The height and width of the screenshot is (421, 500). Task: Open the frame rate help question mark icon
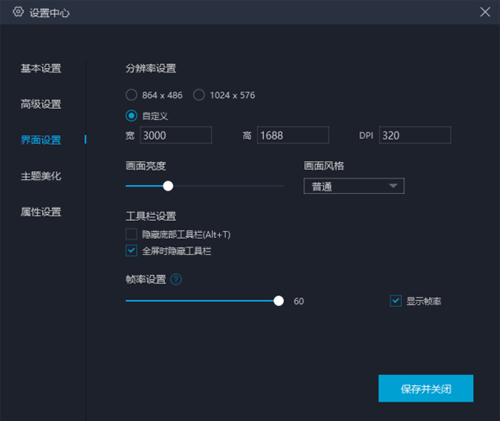[176, 279]
